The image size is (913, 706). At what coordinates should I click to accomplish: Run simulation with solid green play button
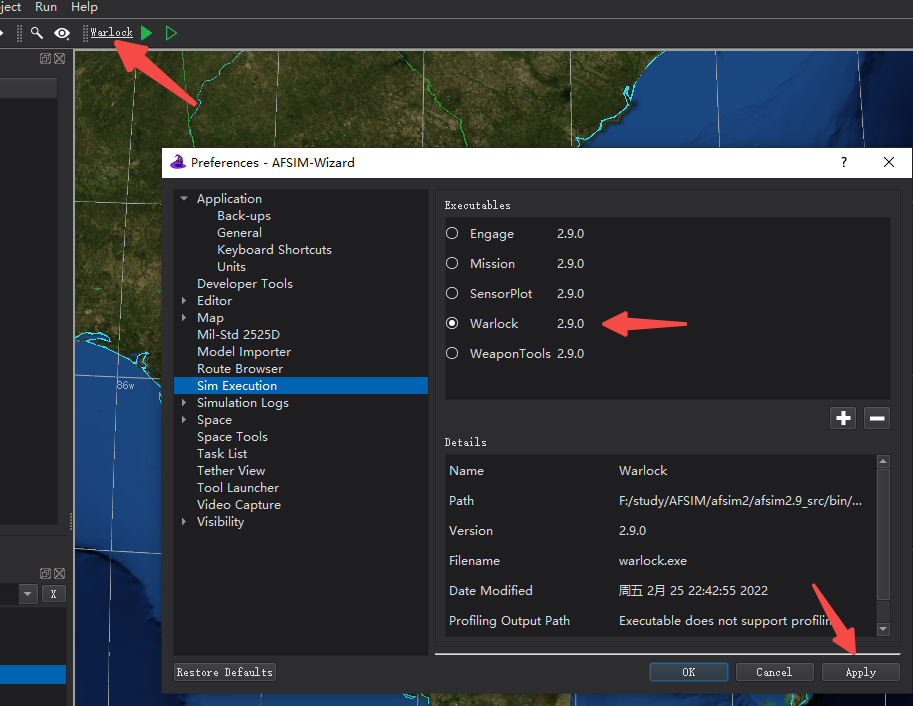[x=147, y=33]
